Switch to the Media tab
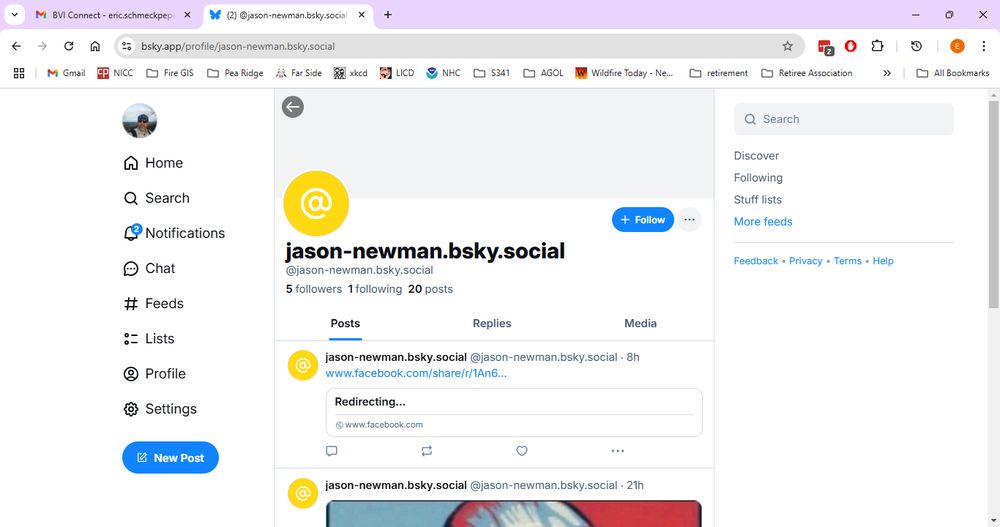This screenshot has width=1000, height=527. click(640, 323)
